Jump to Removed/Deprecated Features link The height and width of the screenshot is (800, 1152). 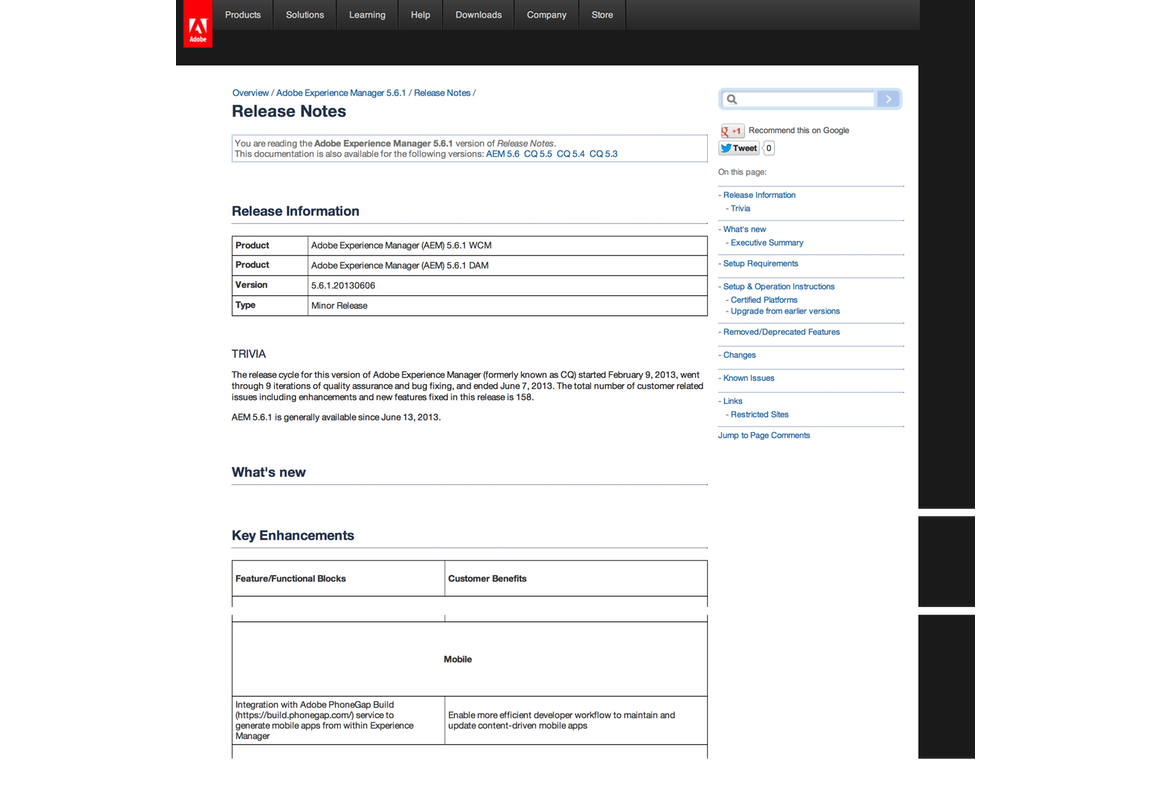[x=782, y=332]
